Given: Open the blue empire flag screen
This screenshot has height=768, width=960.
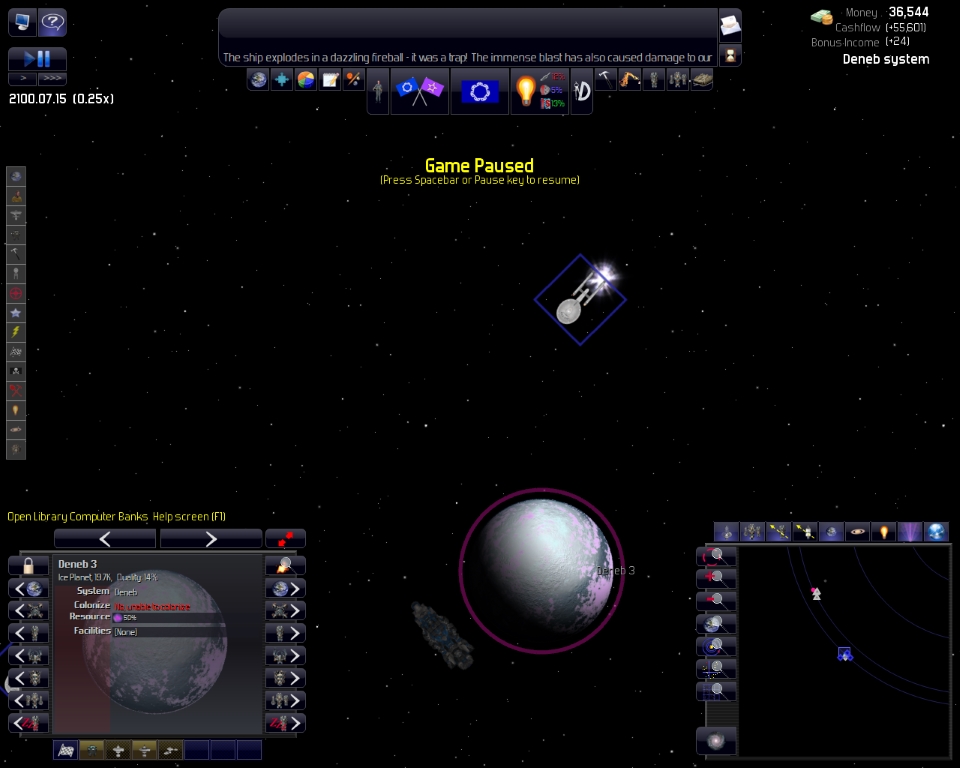Looking at the screenshot, I should (480, 91).
